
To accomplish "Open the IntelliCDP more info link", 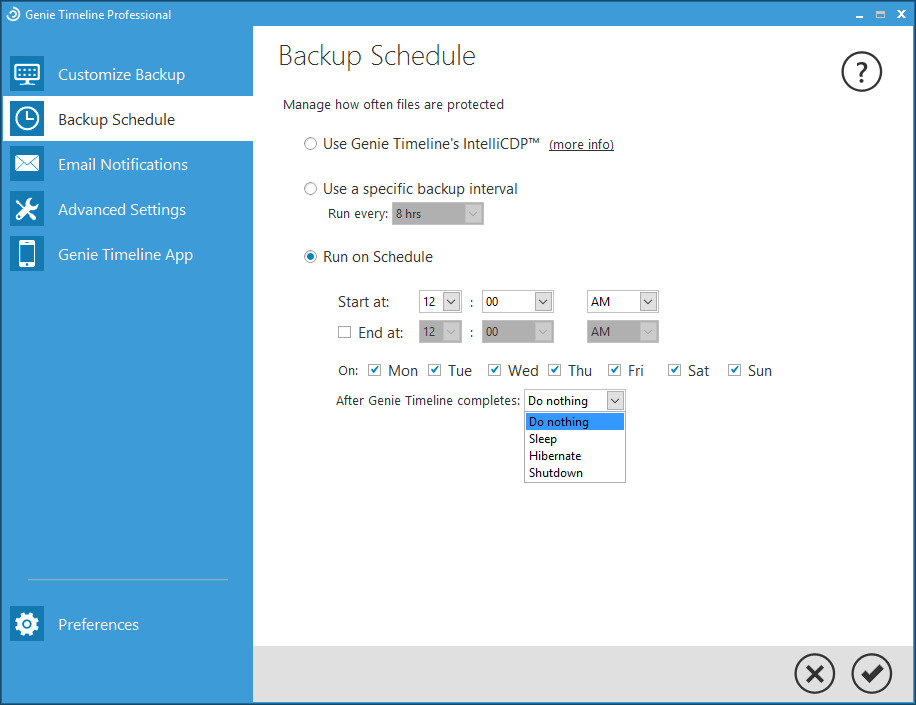I will (581, 145).
